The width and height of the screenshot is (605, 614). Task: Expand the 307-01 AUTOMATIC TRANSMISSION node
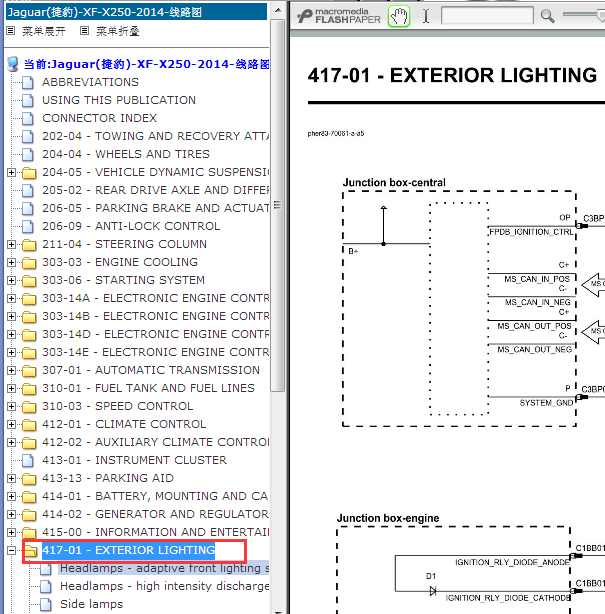[11, 370]
